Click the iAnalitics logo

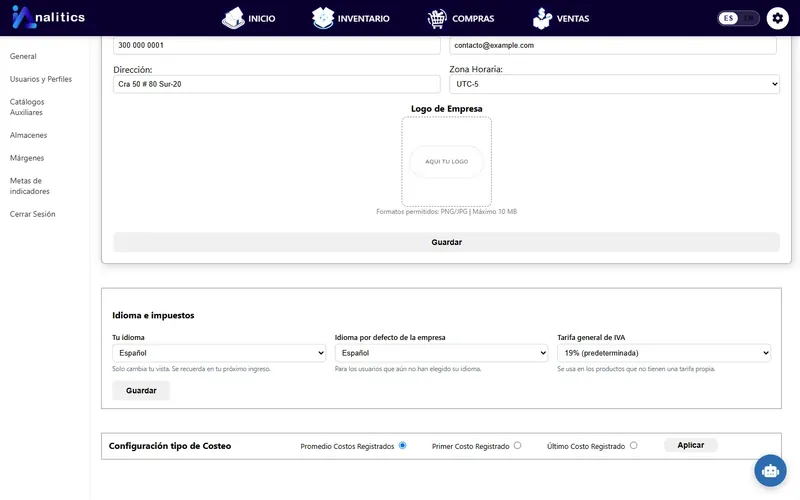(x=48, y=17)
